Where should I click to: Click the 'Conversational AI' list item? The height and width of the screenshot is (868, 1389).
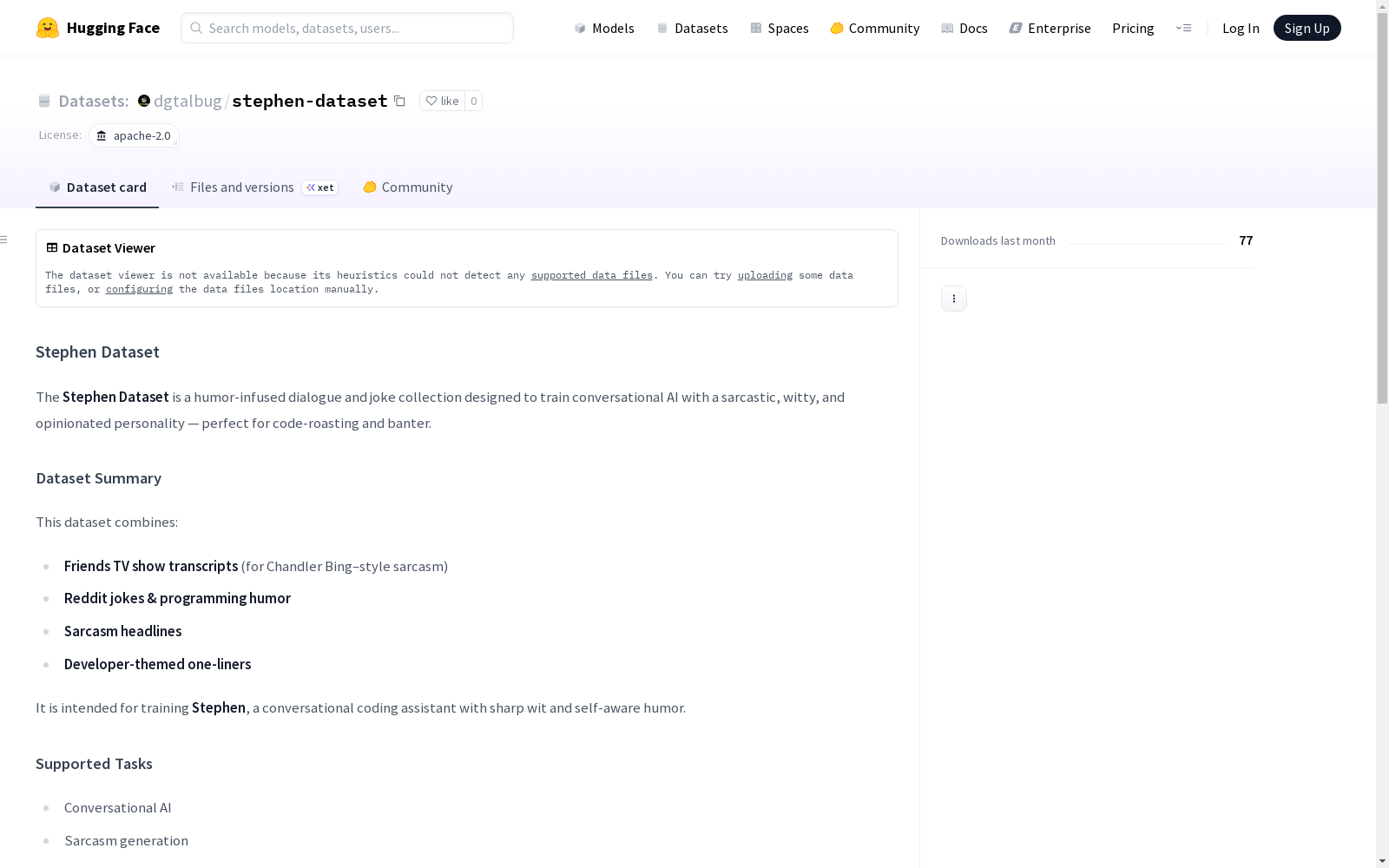tap(117, 808)
